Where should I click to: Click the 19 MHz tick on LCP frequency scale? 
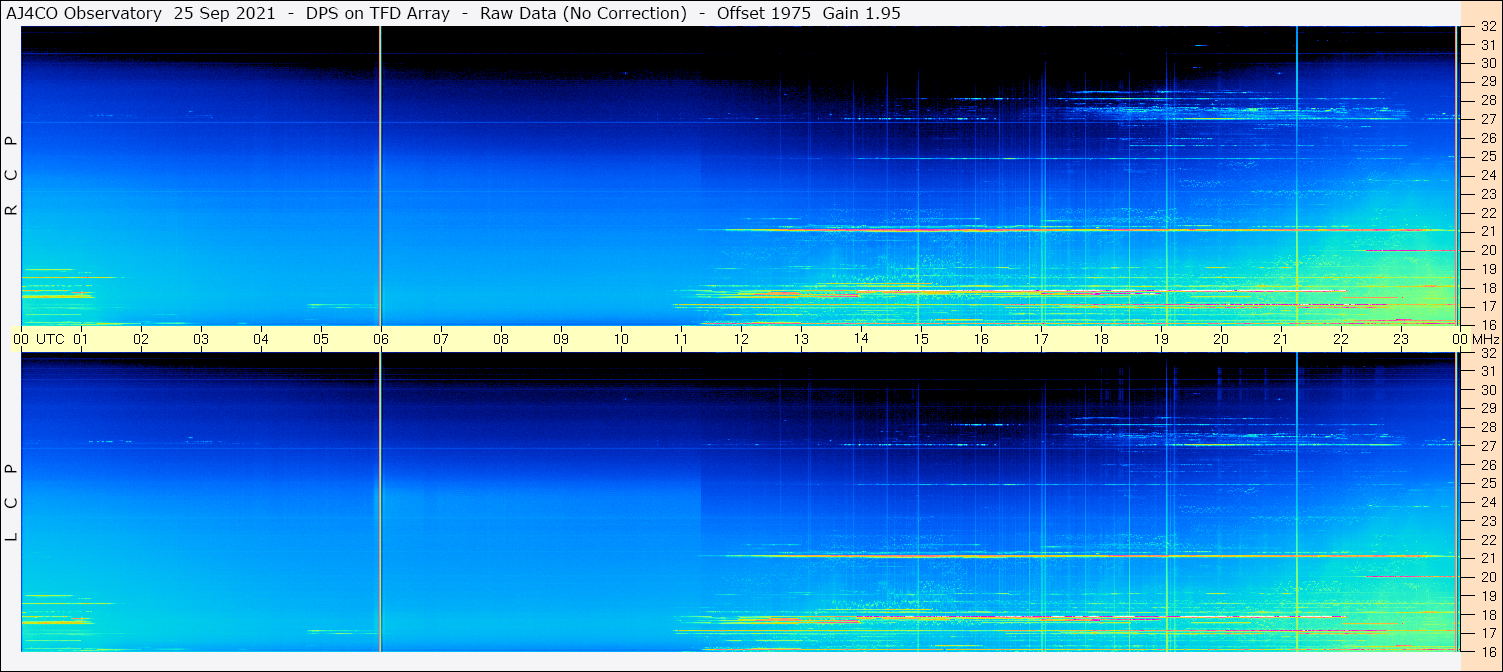point(1488,596)
